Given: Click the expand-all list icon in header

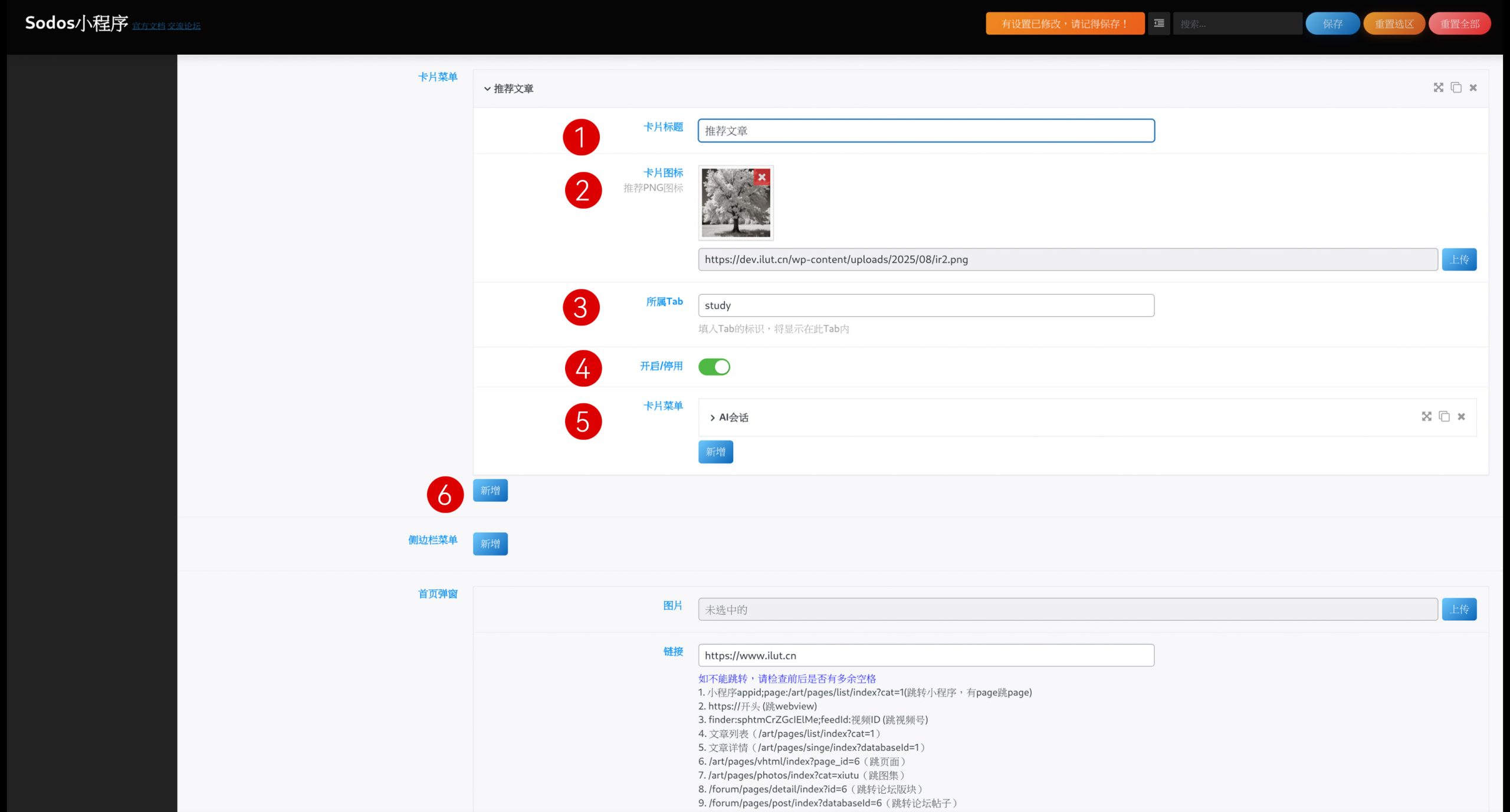Looking at the screenshot, I should pyautogui.click(x=1158, y=24).
